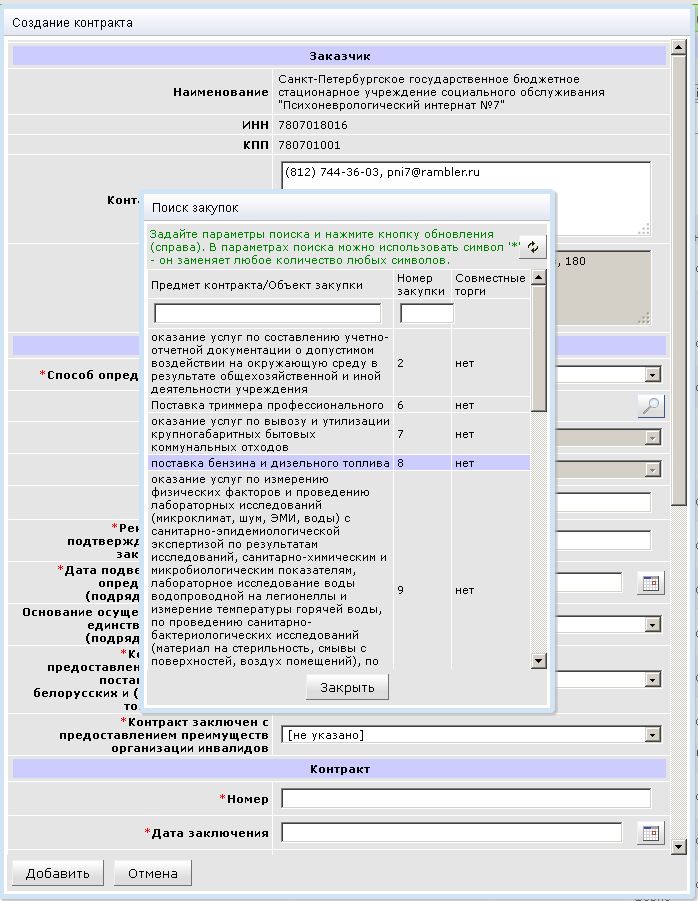Click the Контракт section header
Image resolution: width=698 pixels, height=901 pixels.
coord(340,769)
